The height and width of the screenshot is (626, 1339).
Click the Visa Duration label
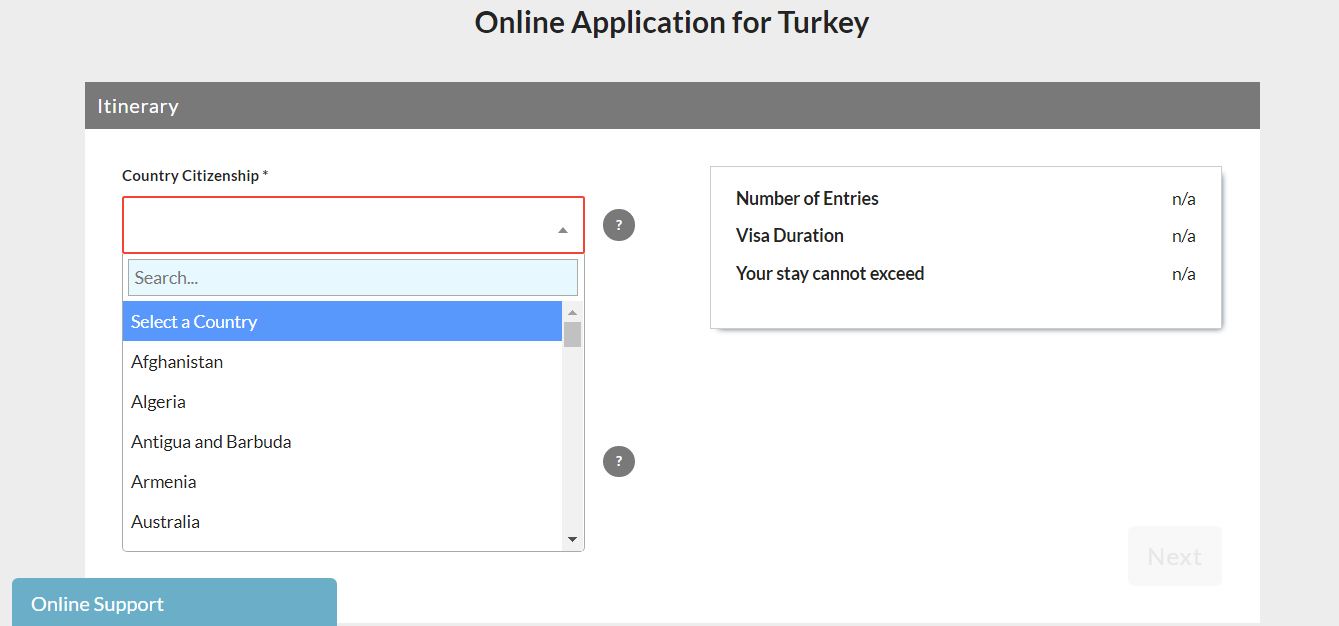click(x=790, y=235)
